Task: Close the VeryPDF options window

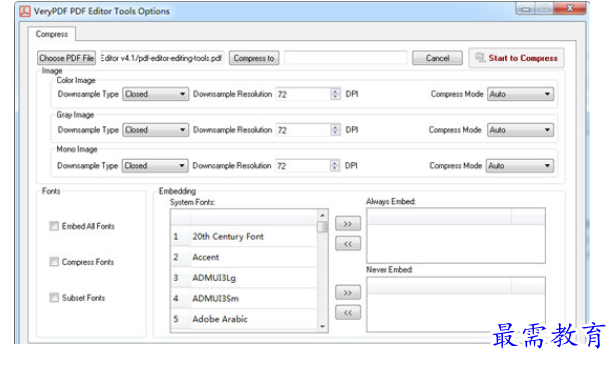Action: point(571,8)
